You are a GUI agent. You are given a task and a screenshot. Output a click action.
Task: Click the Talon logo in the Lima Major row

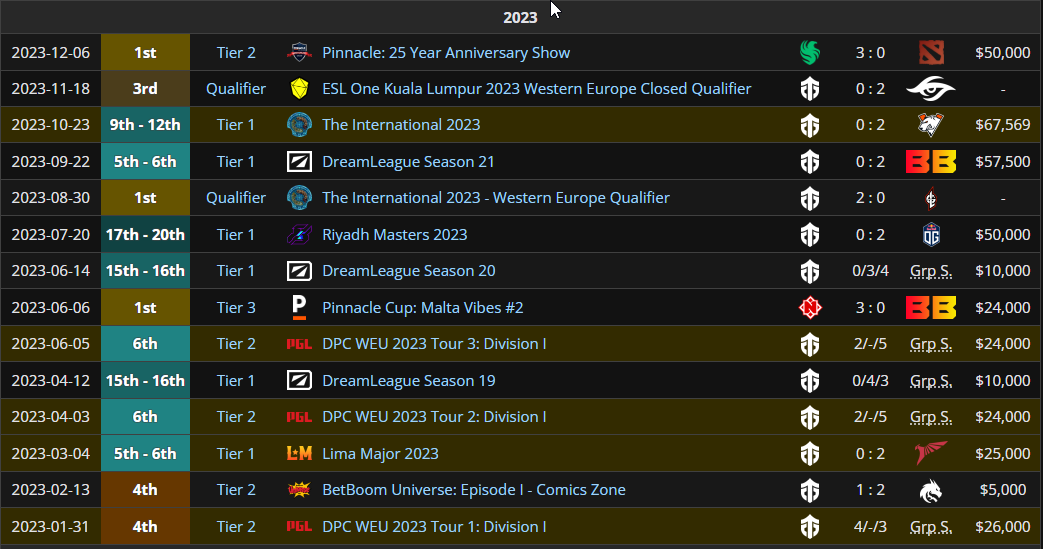click(x=930, y=454)
